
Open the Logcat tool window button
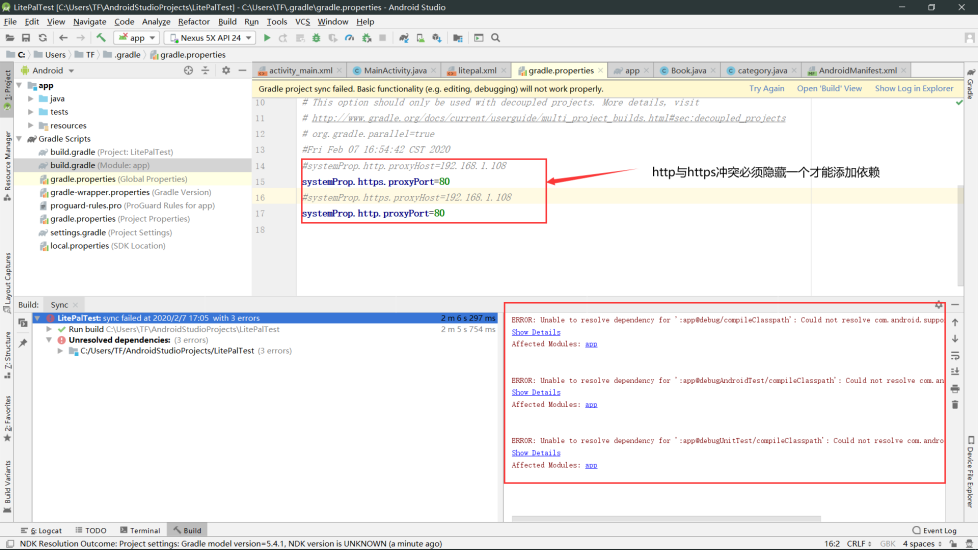[x=42, y=530]
